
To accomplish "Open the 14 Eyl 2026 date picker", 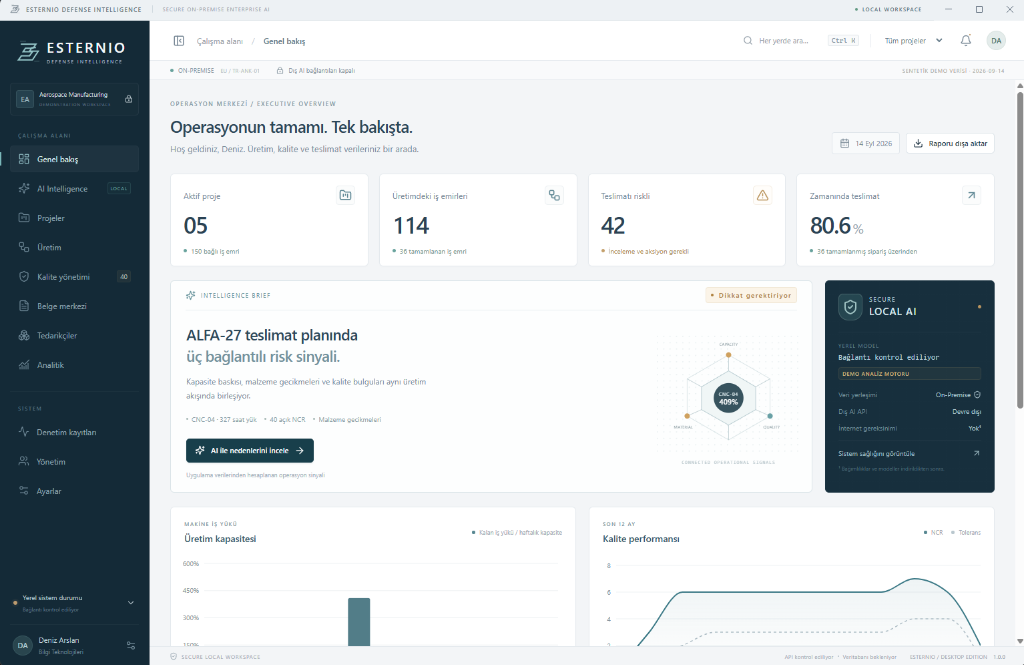I will [x=866, y=143].
